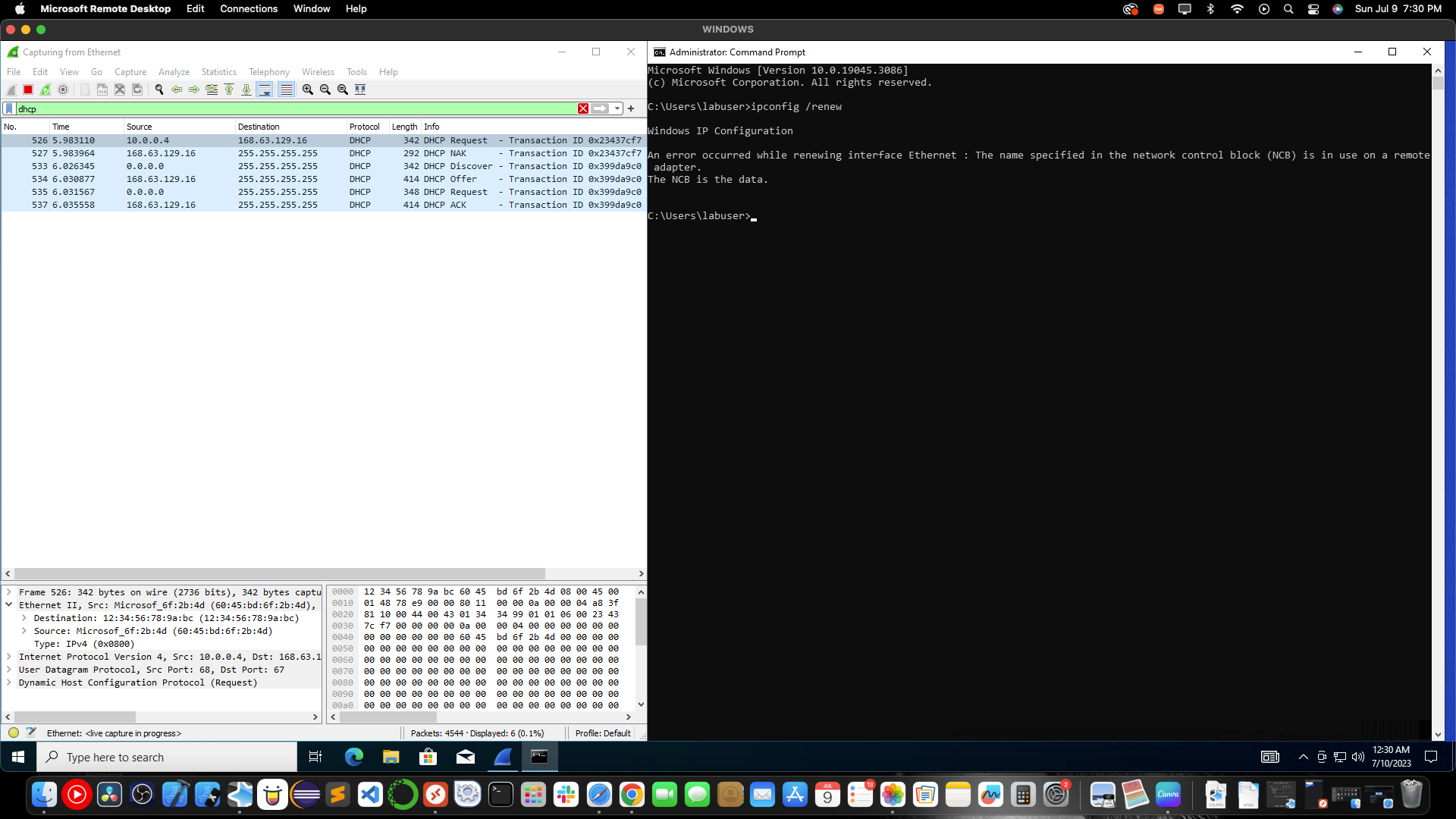Toggle auto-scroll during live capture

[265, 89]
